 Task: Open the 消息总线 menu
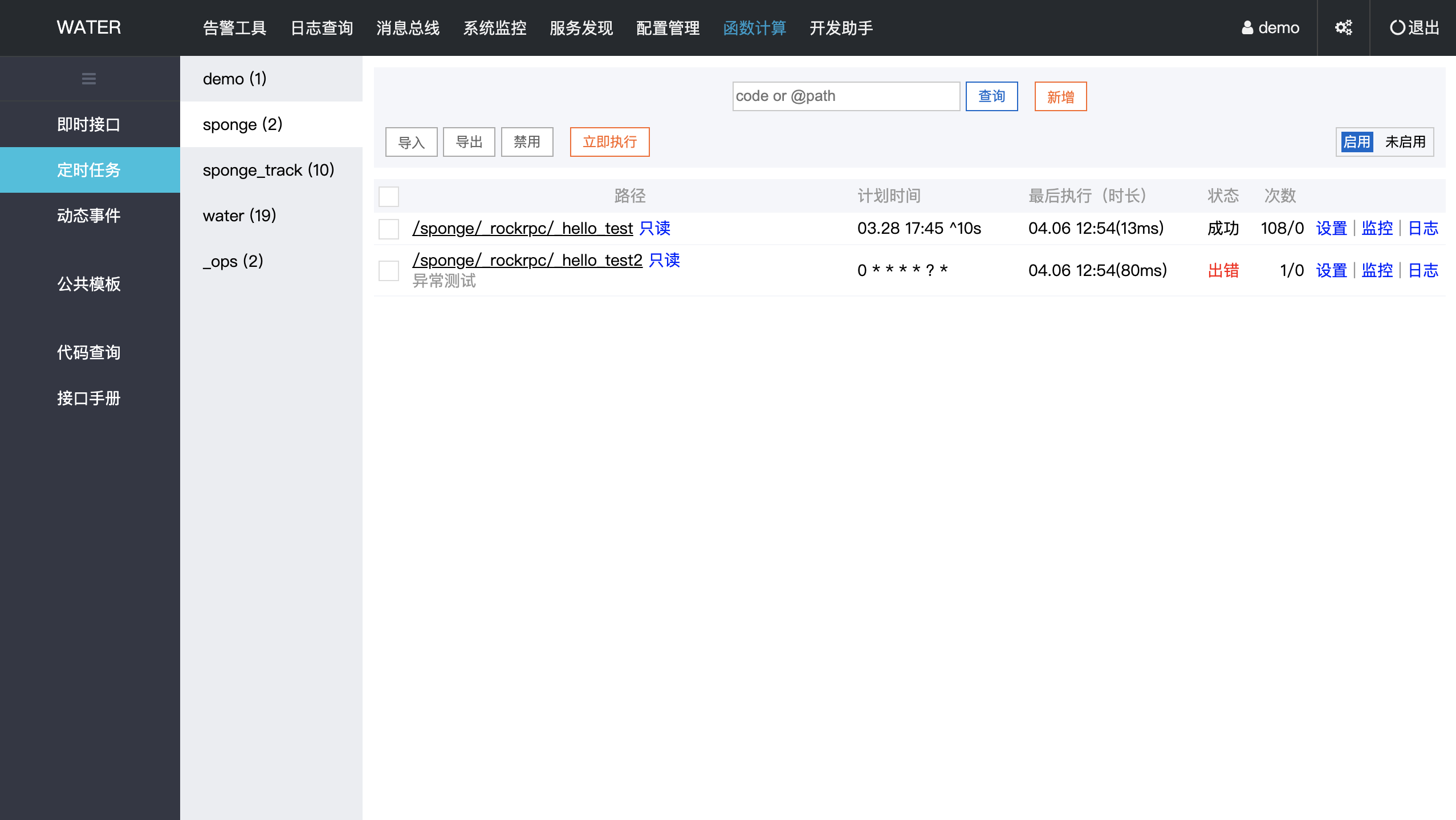pos(408,28)
